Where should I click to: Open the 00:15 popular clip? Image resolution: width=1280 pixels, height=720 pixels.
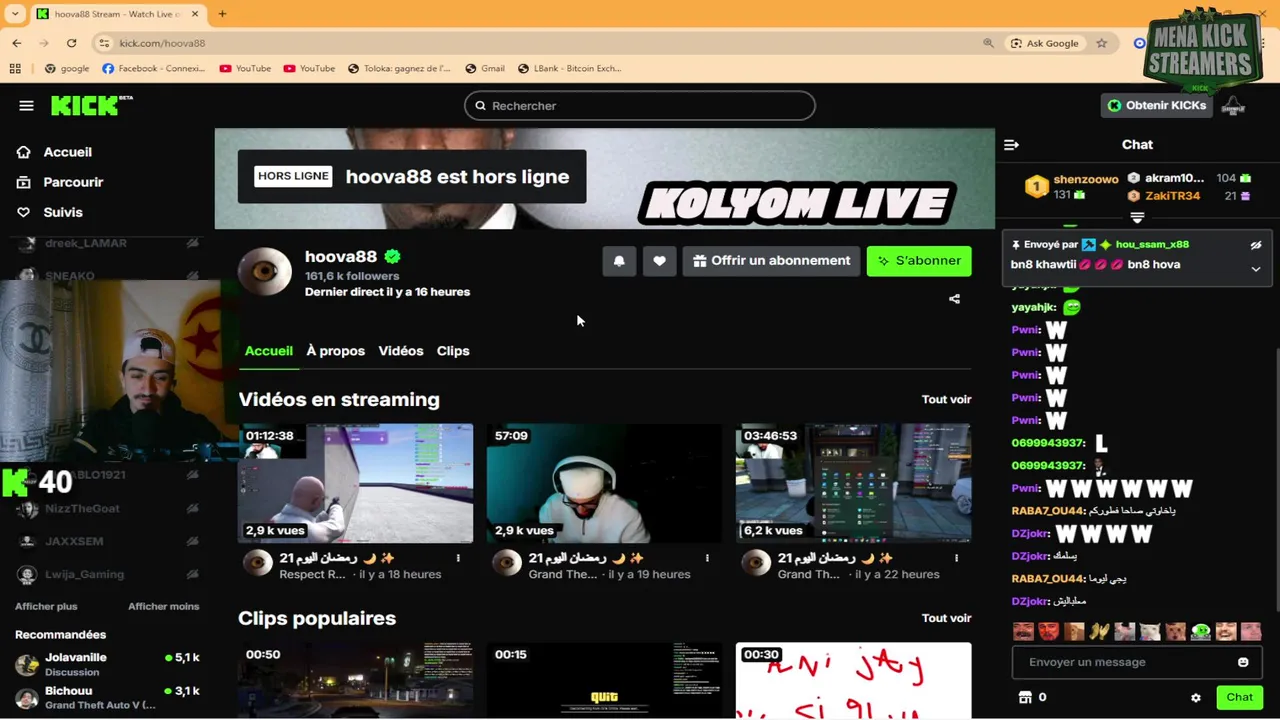(x=604, y=681)
